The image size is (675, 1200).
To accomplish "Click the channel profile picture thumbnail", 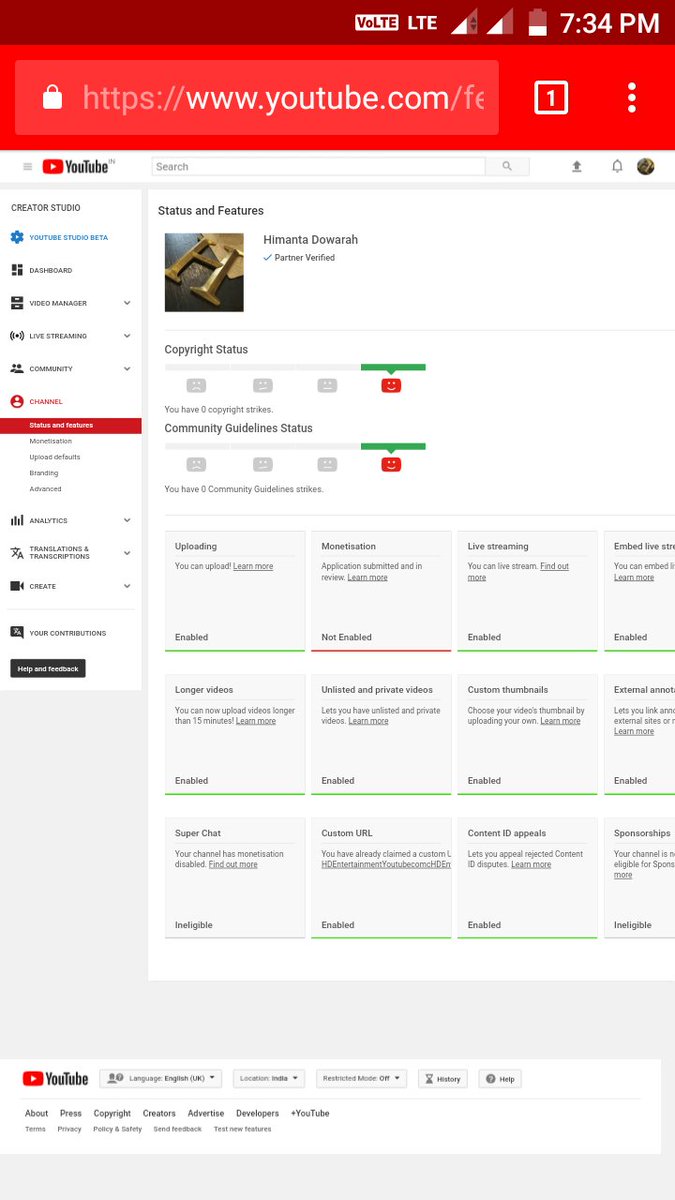I will 204,272.
